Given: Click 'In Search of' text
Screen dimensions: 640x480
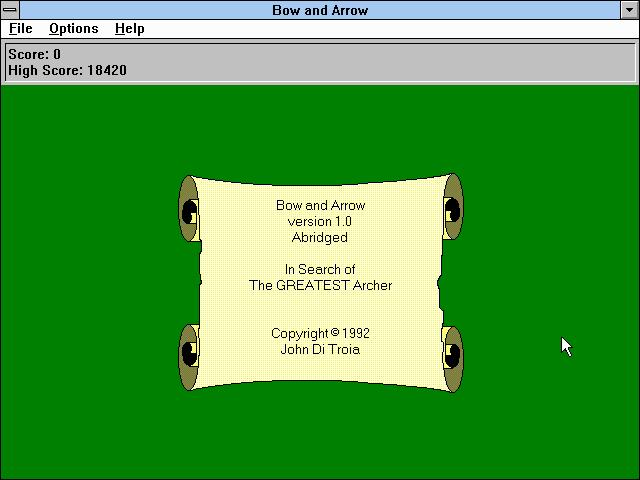Looking at the screenshot, I should (x=320, y=269).
